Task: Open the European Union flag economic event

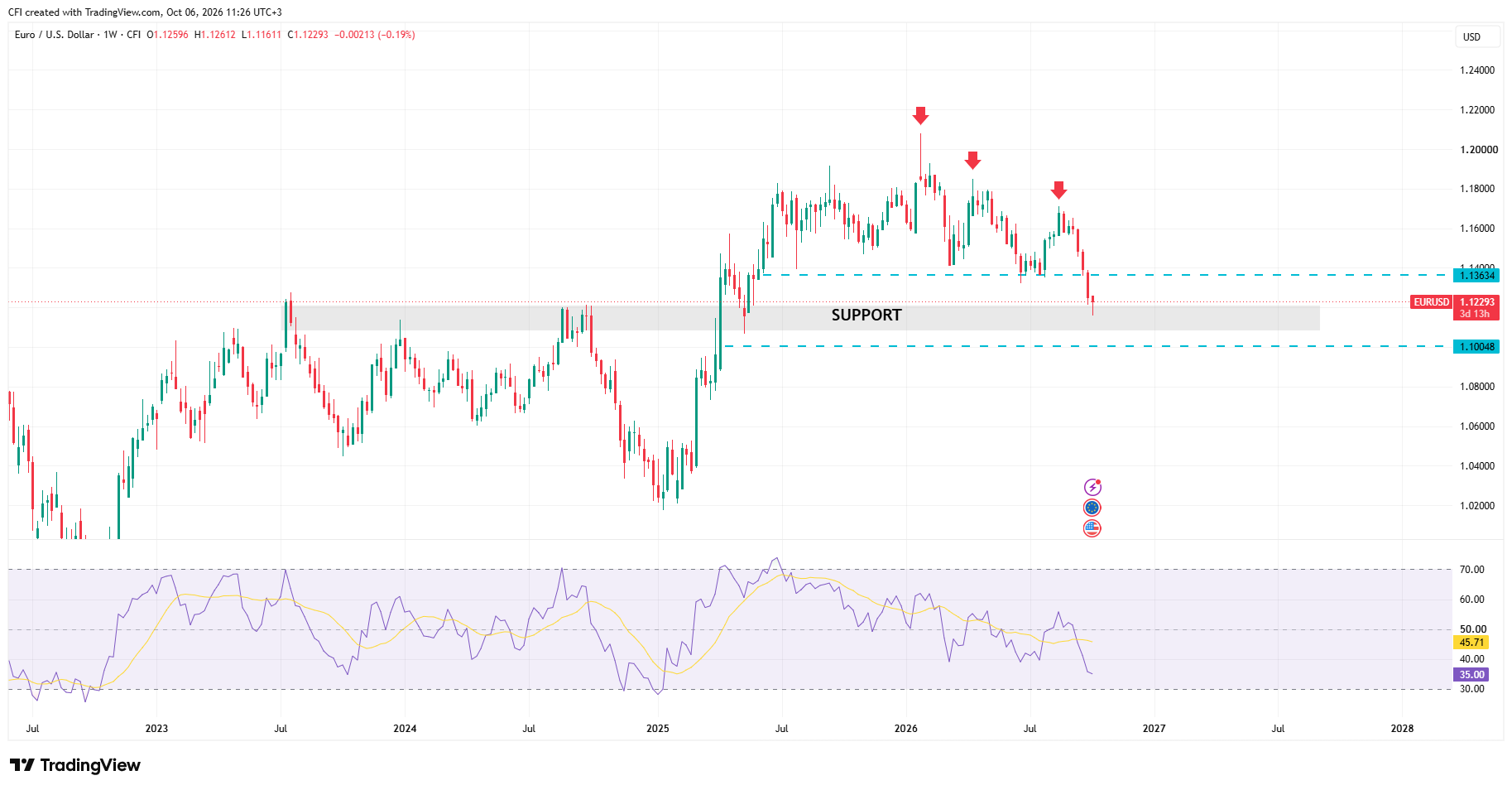Action: (1092, 508)
